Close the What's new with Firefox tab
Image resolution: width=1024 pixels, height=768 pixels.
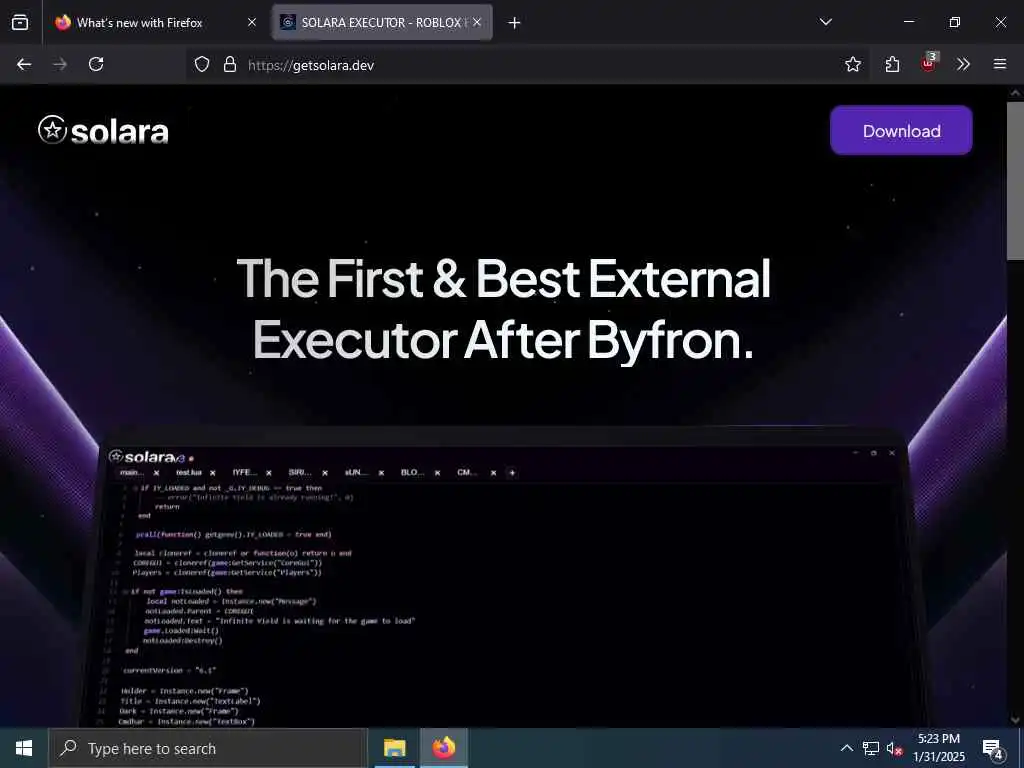point(252,23)
